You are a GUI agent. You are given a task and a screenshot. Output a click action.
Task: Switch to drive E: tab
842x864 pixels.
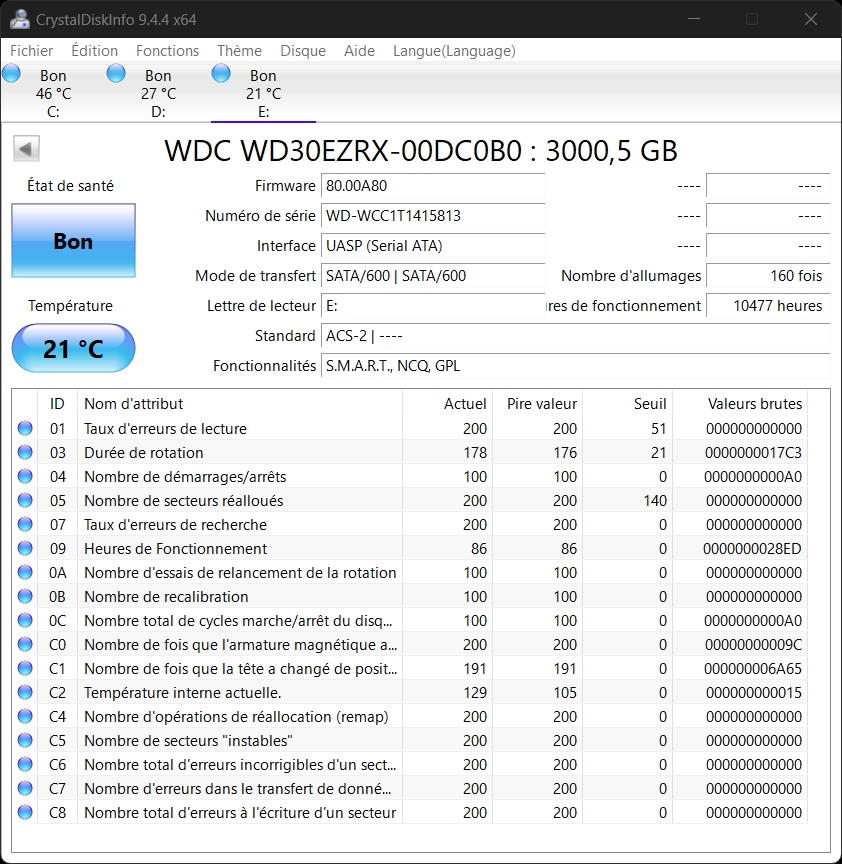tap(263, 93)
